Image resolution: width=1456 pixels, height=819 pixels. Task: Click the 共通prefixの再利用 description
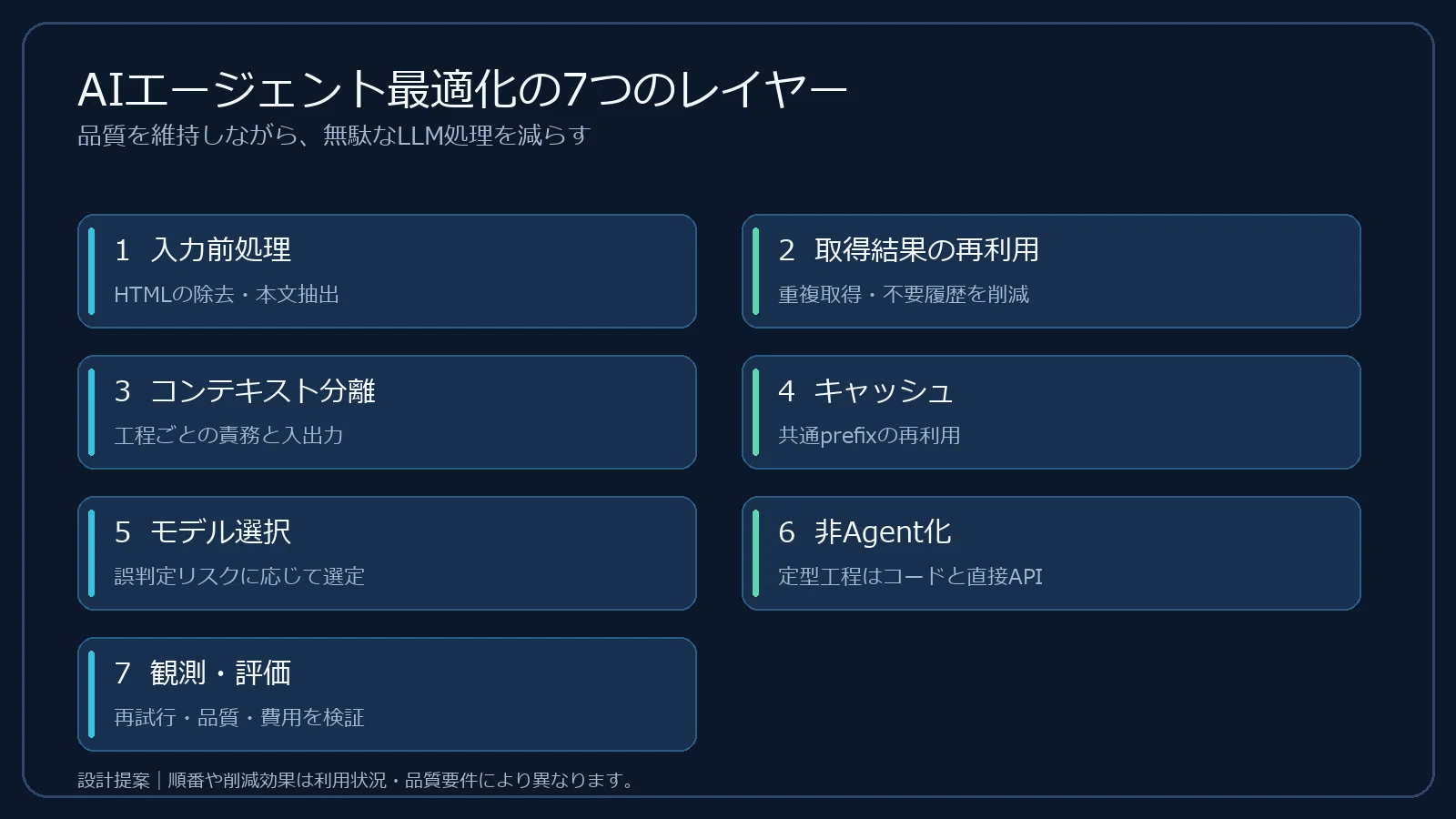tap(869, 436)
